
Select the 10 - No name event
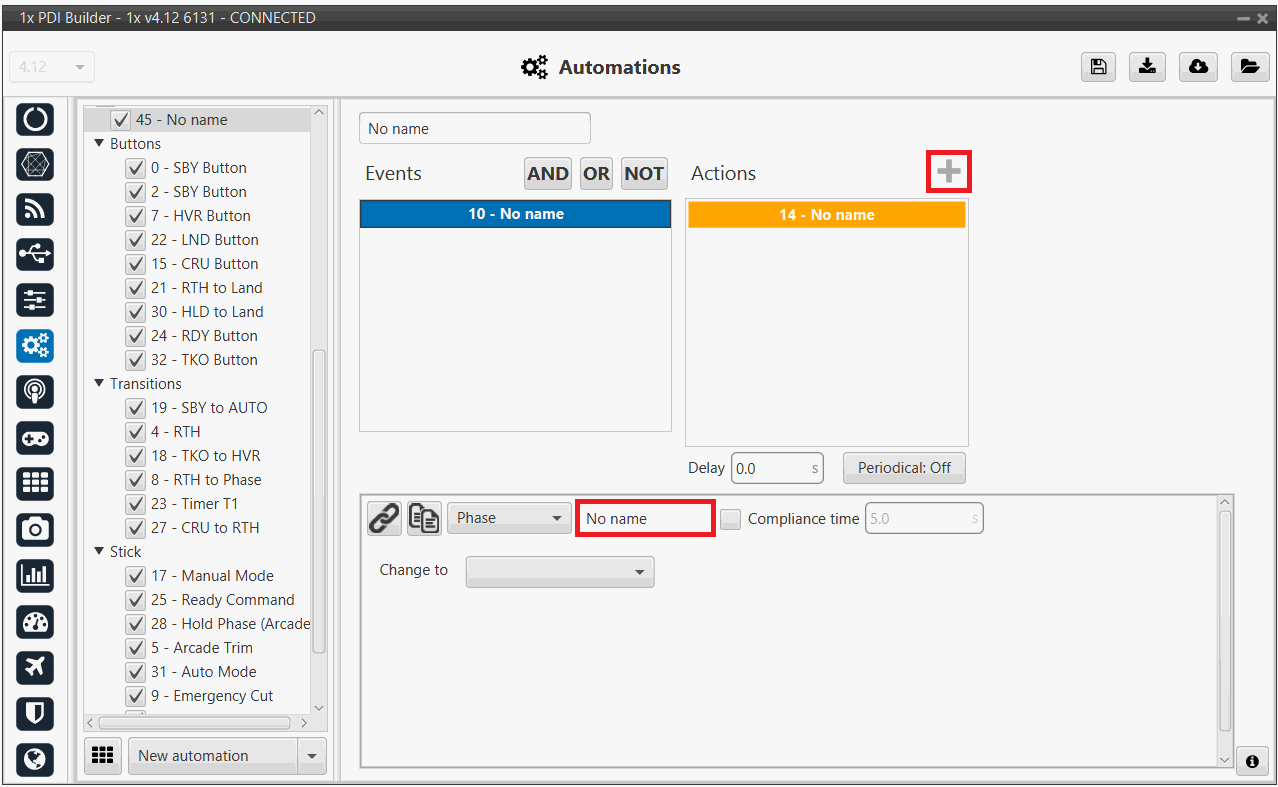pos(515,214)
